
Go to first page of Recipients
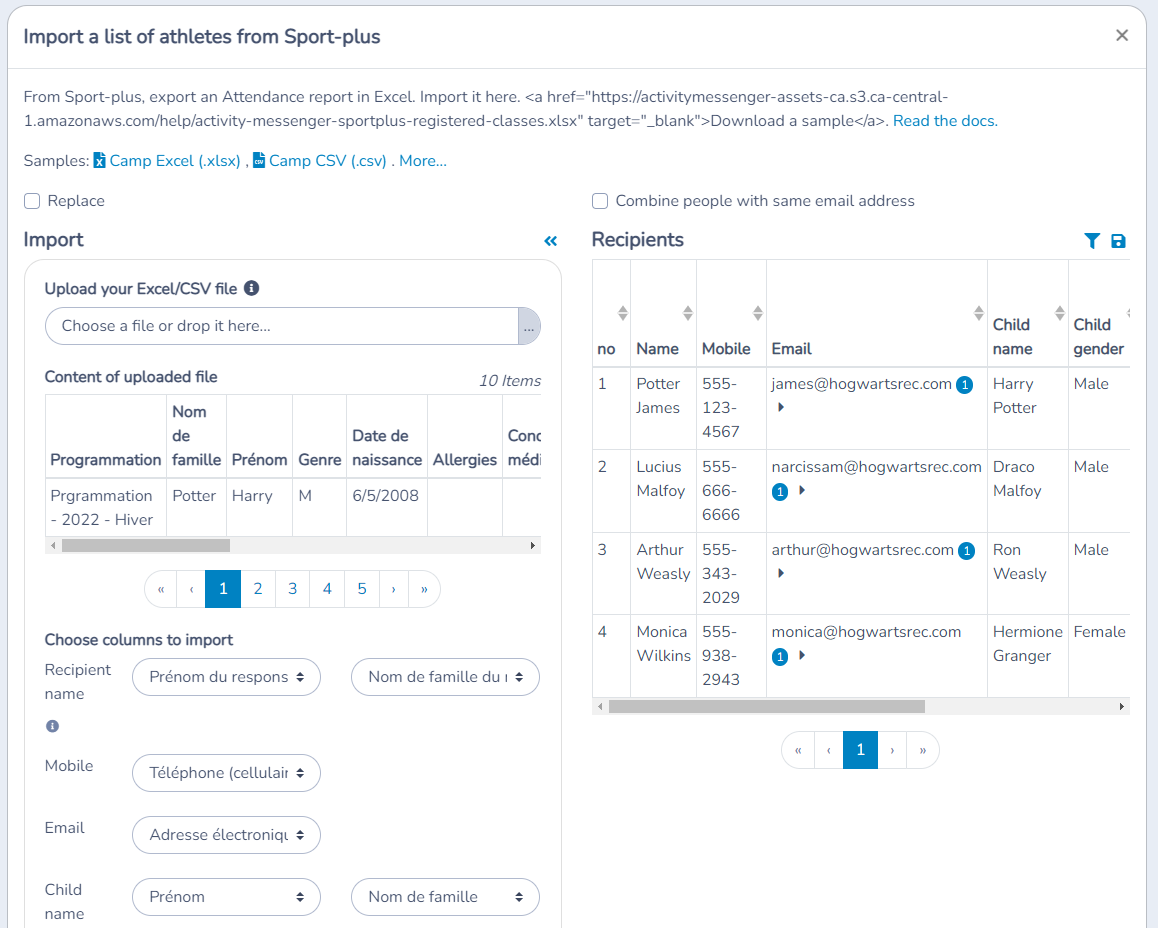[x=798, y=750]
